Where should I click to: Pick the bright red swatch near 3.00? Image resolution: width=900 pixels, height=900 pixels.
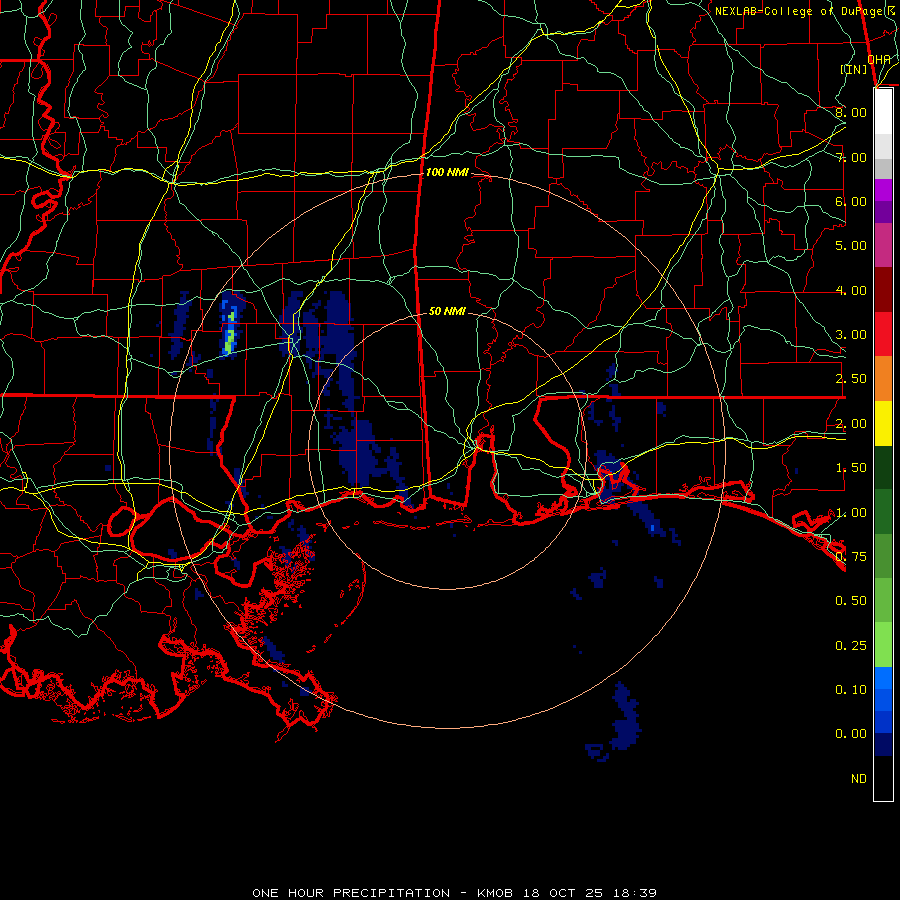click(x=883, y=335)
